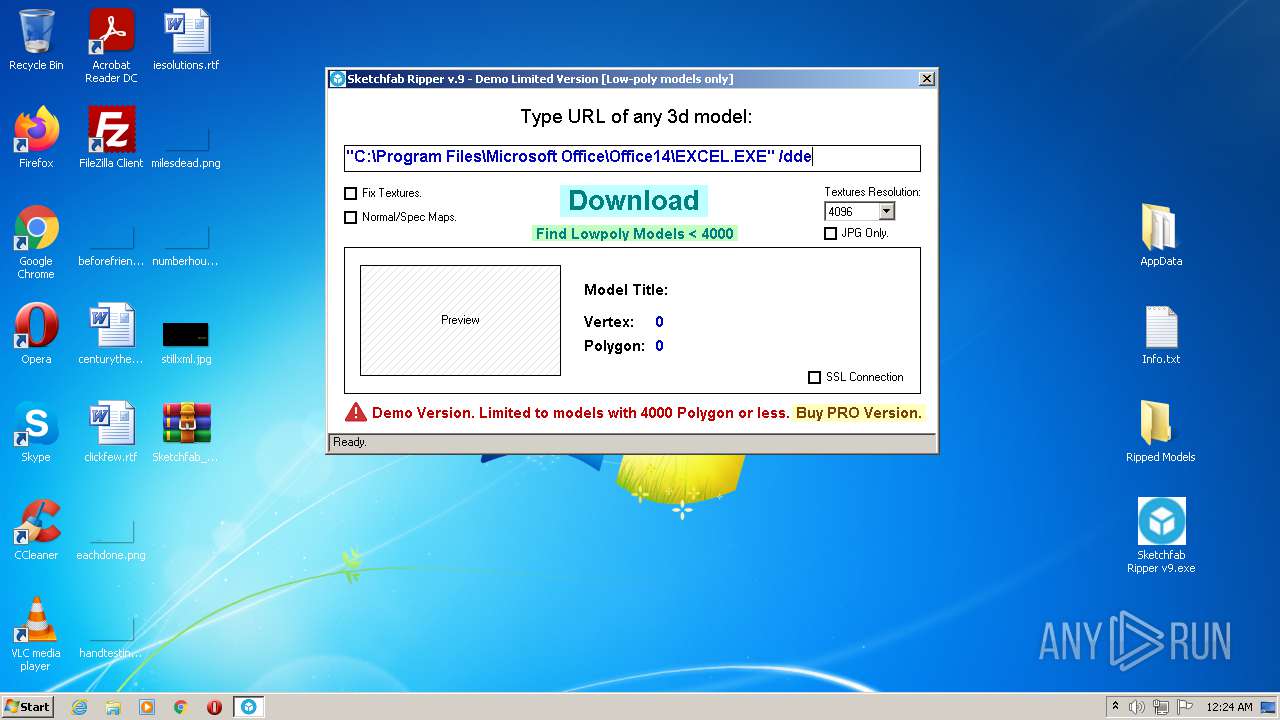Enable SSL Connection checkbox
This screenshot has height=720, width=1280.
pos(814,377)
